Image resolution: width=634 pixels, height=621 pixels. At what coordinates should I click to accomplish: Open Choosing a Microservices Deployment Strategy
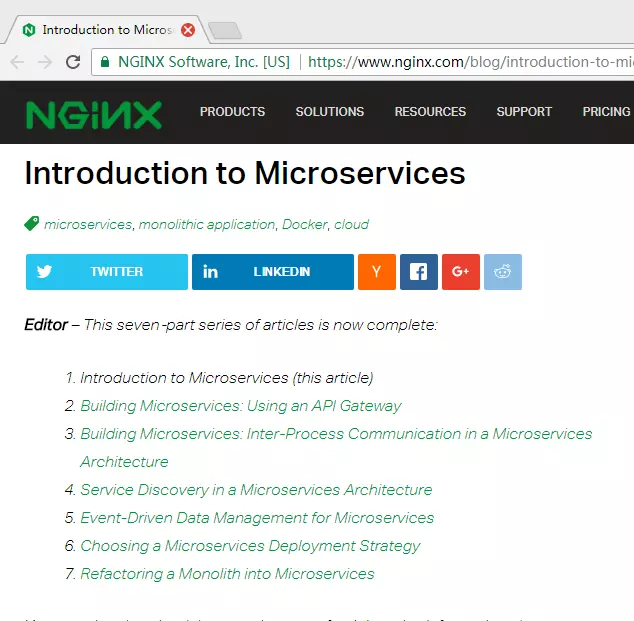(250, 546)
